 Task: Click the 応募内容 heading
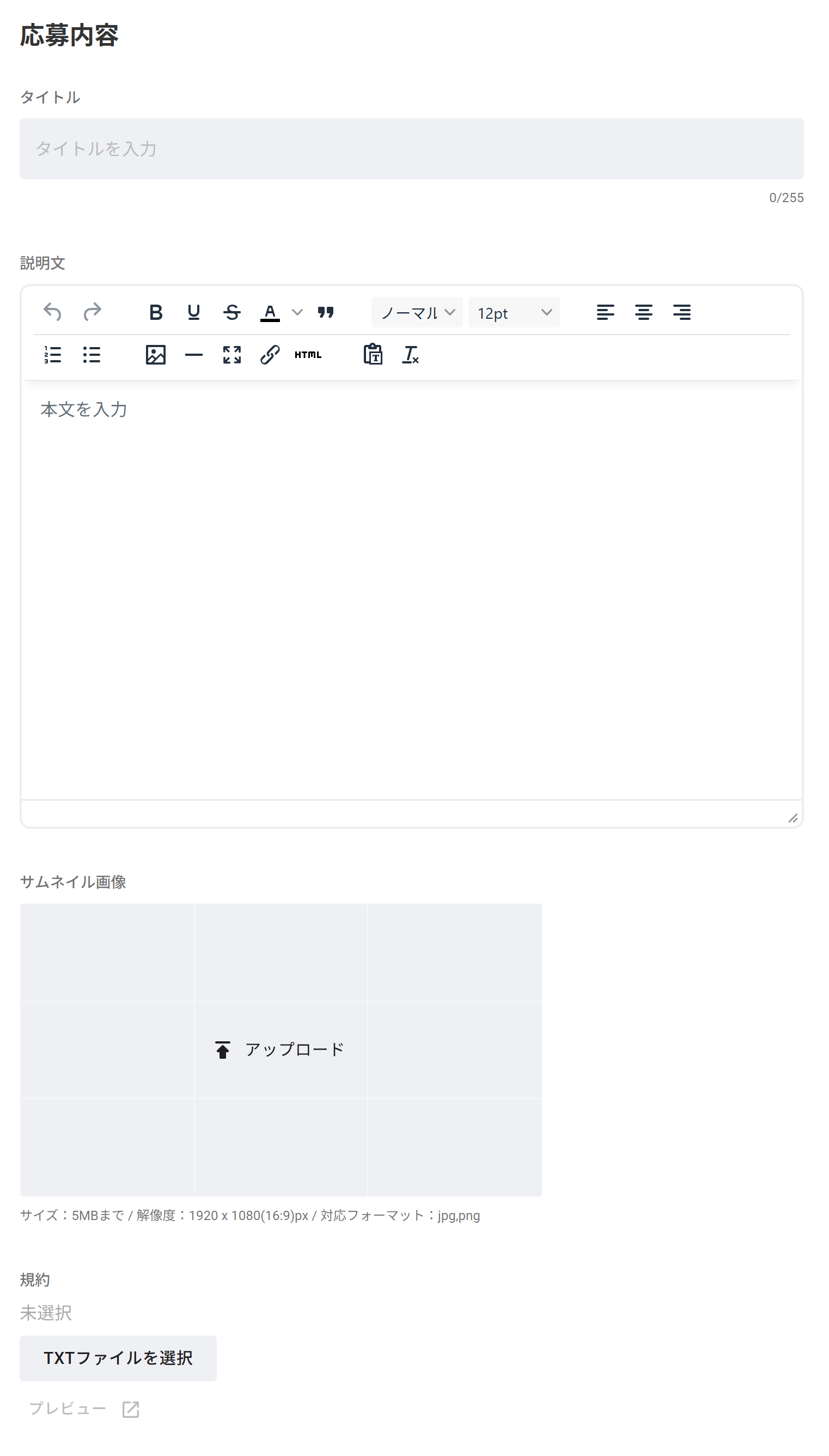coord(69,35)
